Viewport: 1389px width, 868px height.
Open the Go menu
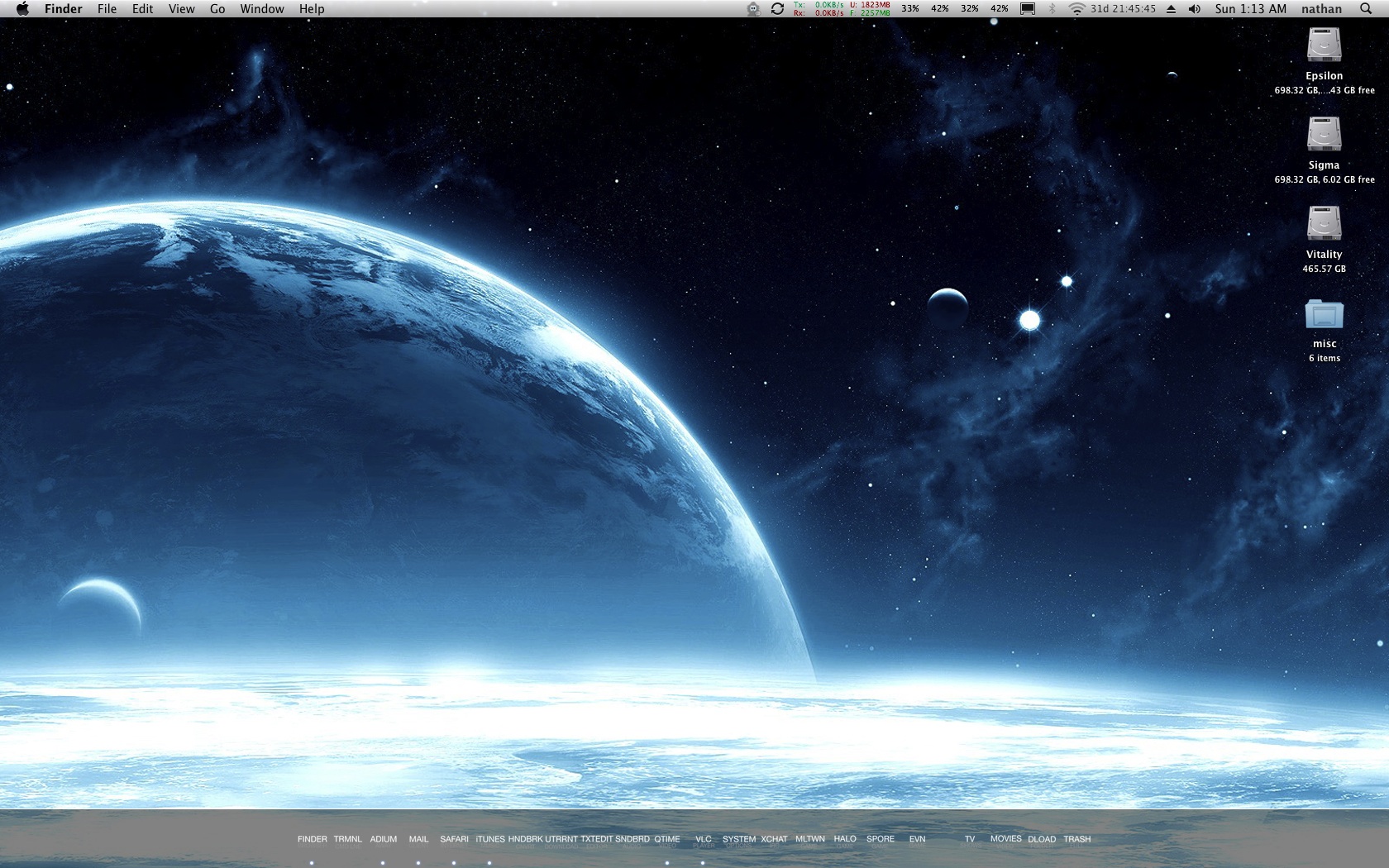point(217,9)
